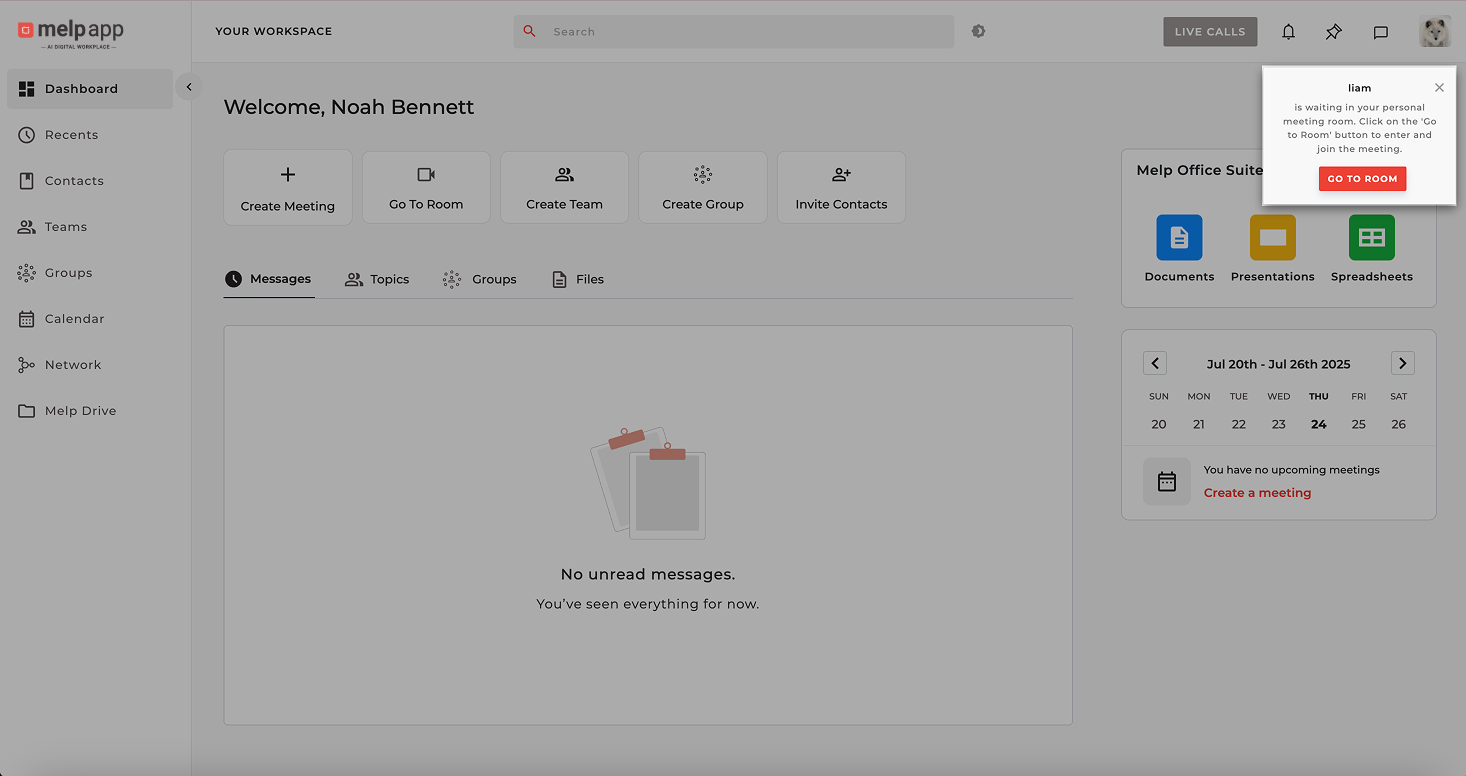Open the Documents icon in Office Suite

[x=1179, y=238]
